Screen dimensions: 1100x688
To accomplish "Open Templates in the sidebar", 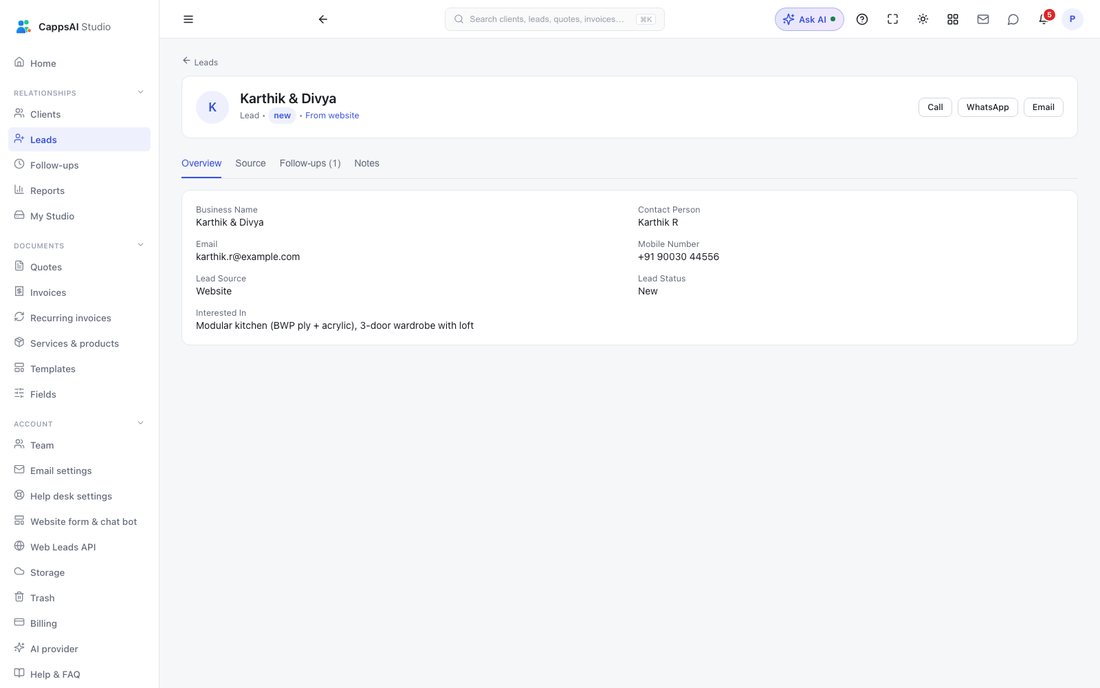I will [x=79, y=369].
